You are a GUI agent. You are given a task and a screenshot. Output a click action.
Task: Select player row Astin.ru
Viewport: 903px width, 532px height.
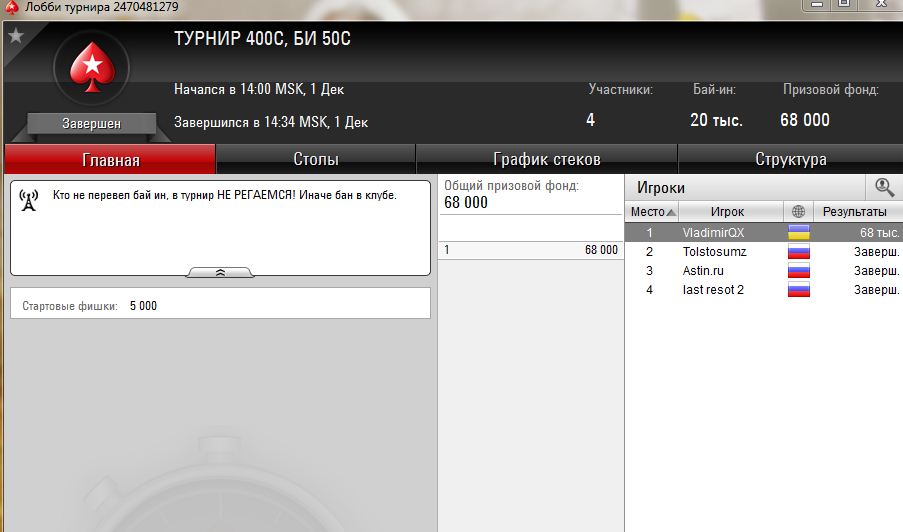tap(764, 271)
